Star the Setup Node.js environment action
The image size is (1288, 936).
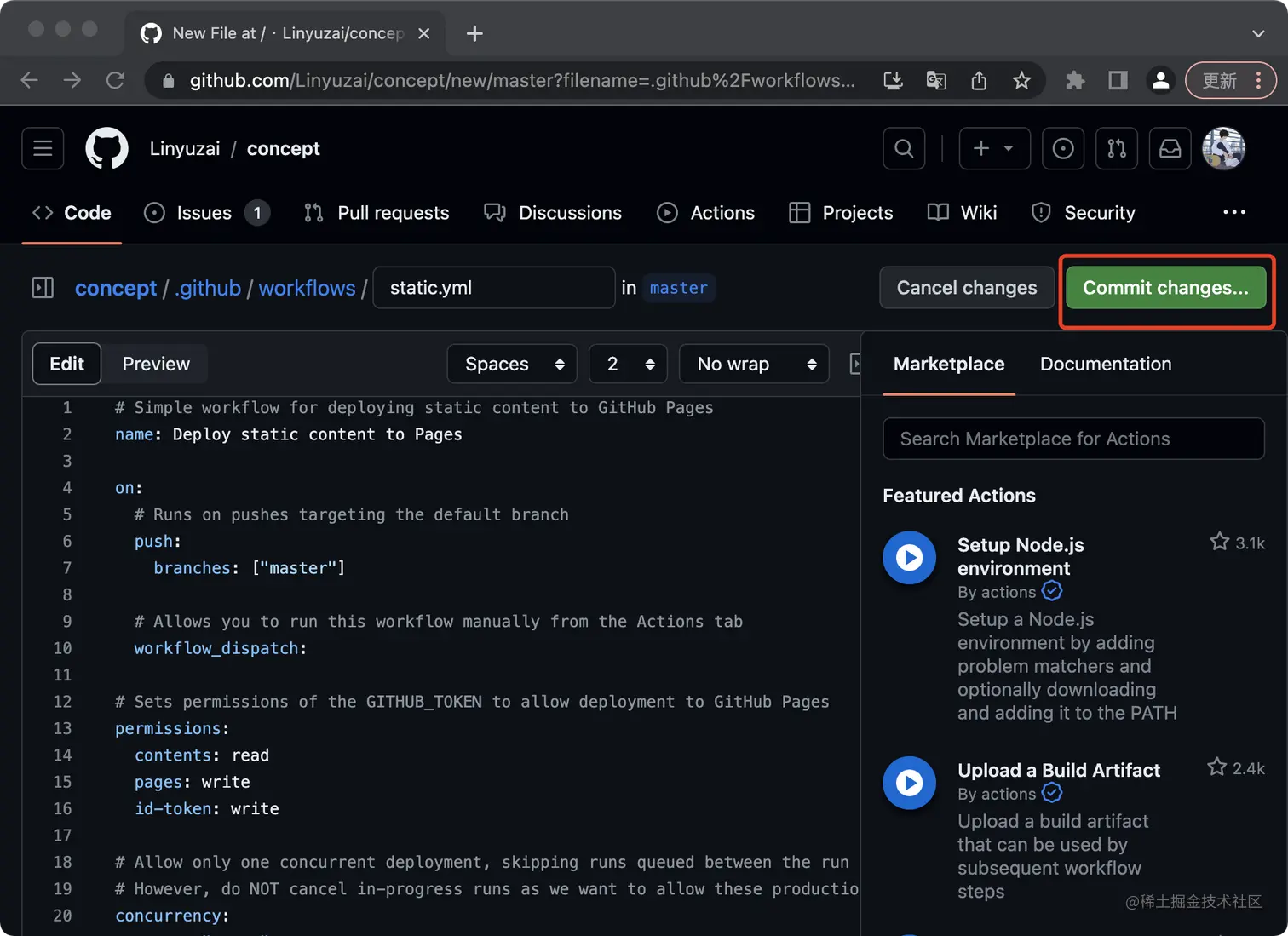pyautogui.click(x=1219, y=542)
